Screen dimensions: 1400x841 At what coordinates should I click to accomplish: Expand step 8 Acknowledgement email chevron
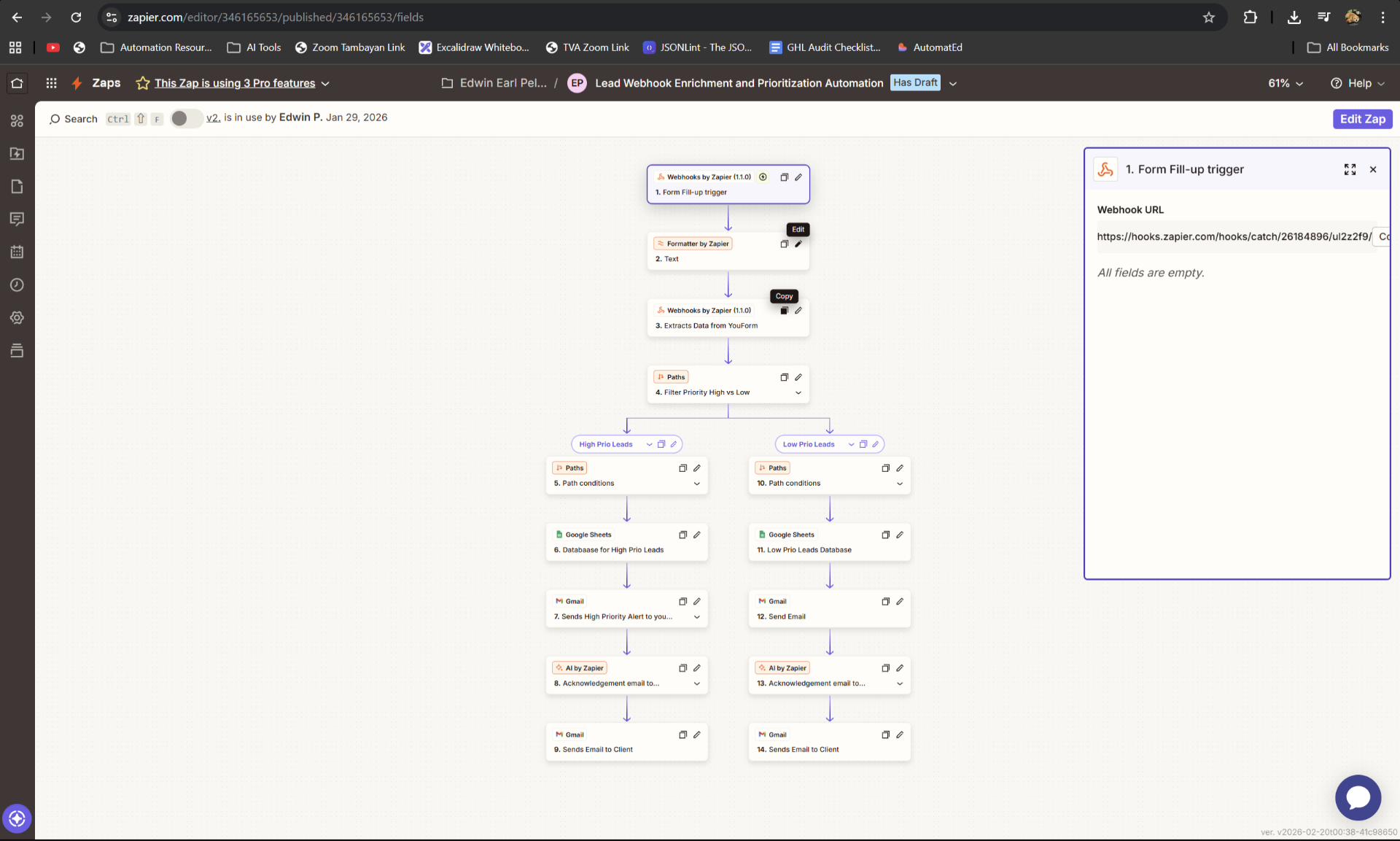(x=697, y=683)
